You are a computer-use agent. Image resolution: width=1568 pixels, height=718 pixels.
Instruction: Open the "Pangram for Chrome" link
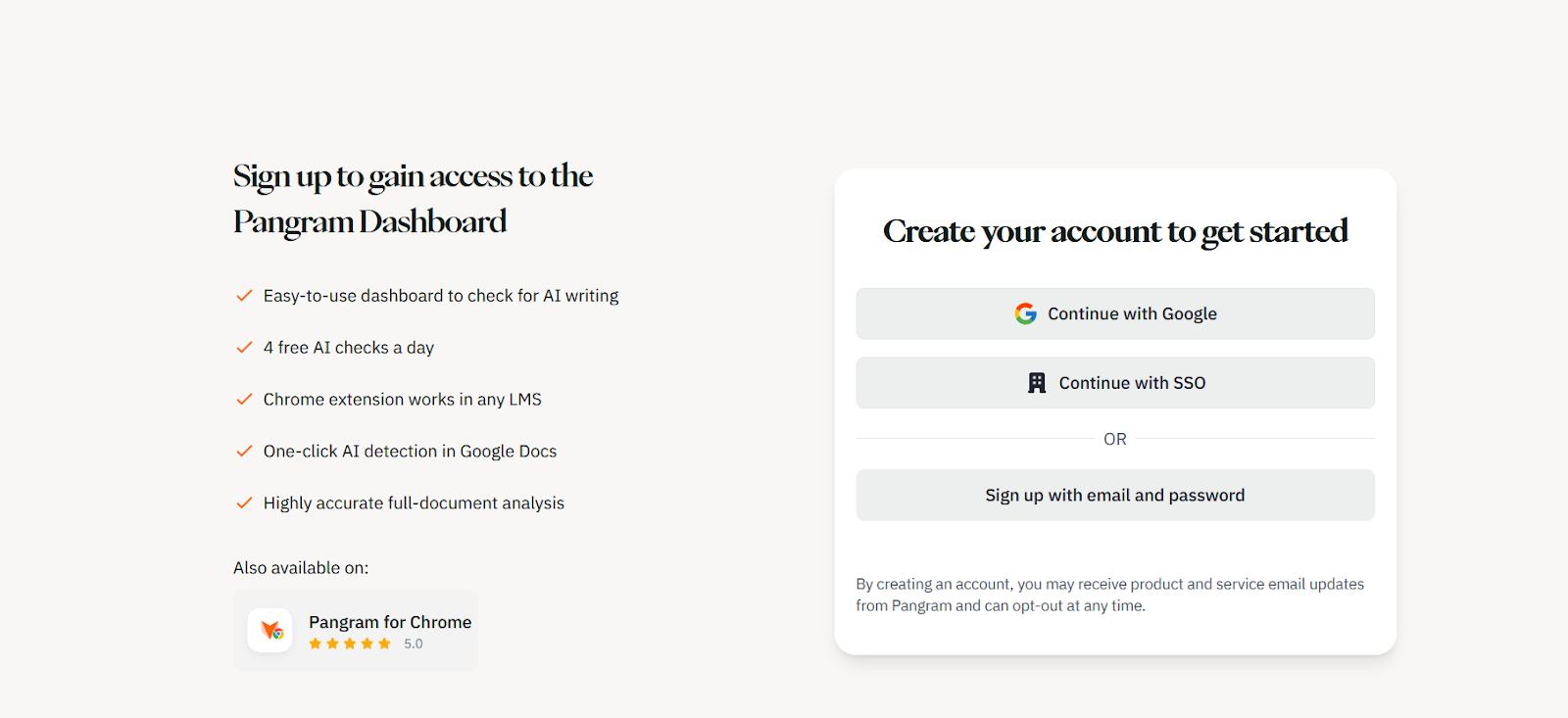[x=390, y=622]
